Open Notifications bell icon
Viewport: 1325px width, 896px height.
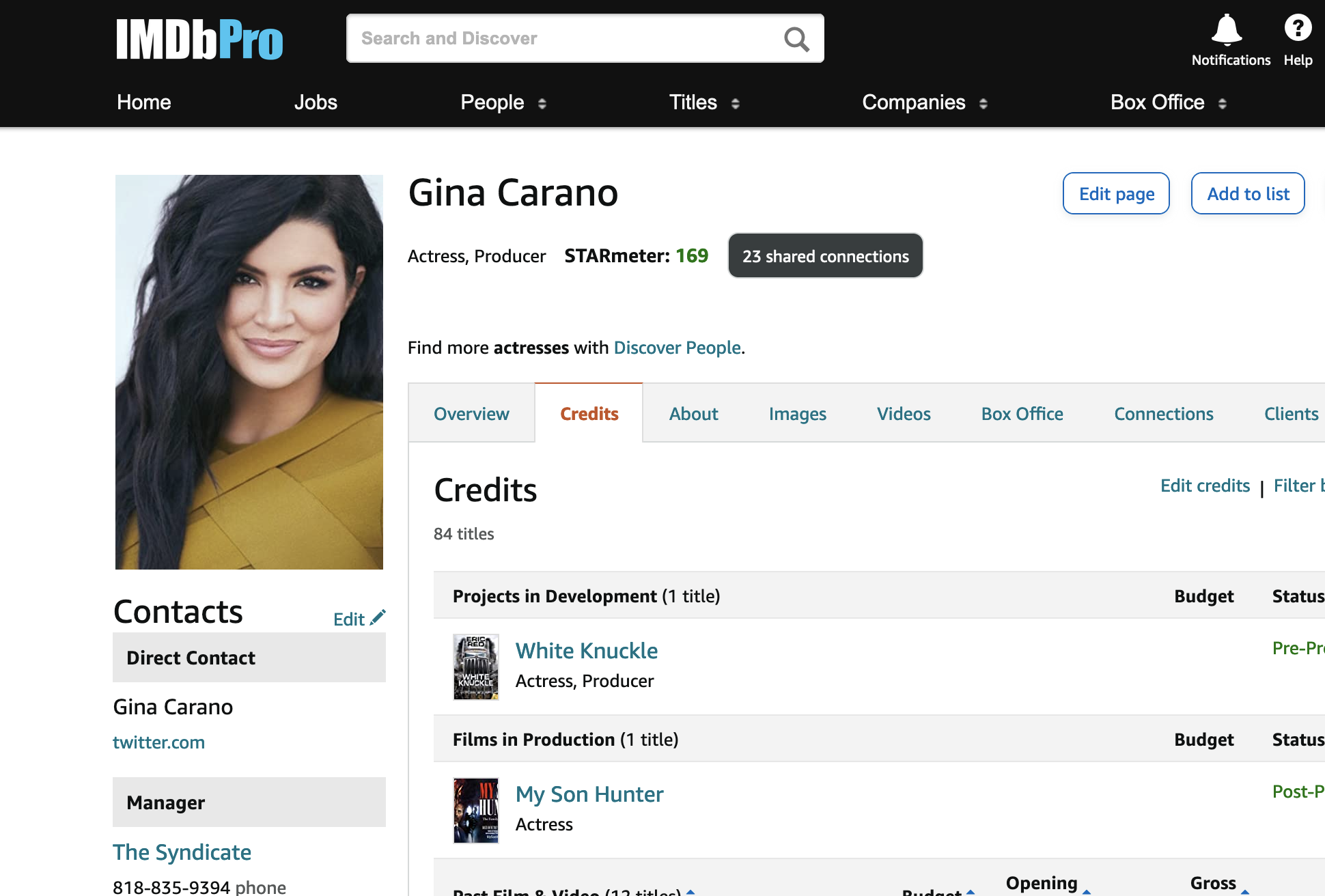click(x=1227, y=29)
